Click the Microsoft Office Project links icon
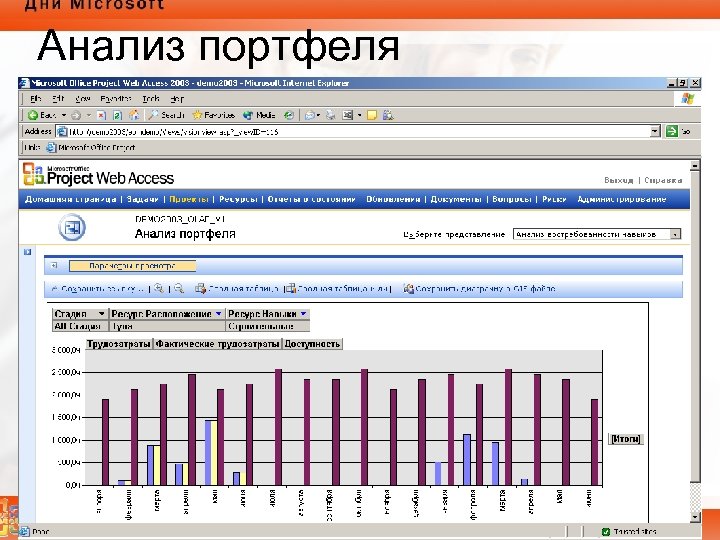The image size is (720, 540). 51,147
